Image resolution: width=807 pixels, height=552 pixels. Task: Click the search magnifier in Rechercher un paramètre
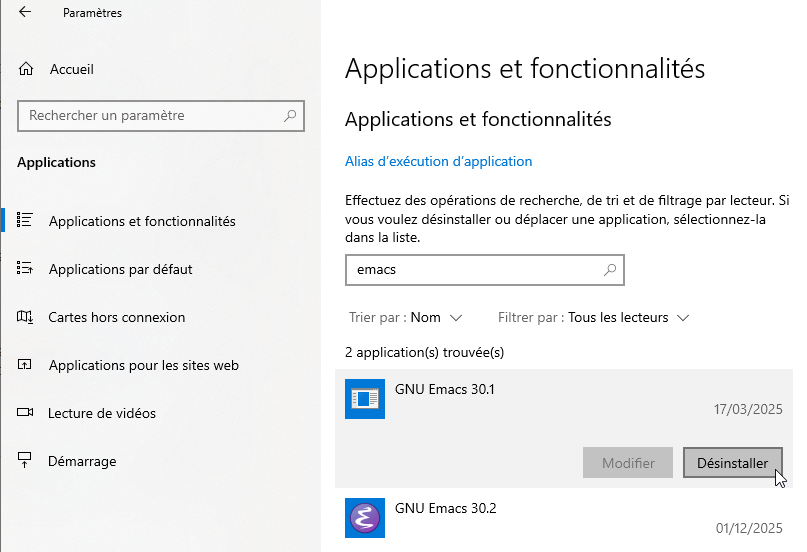click(290, 116)
